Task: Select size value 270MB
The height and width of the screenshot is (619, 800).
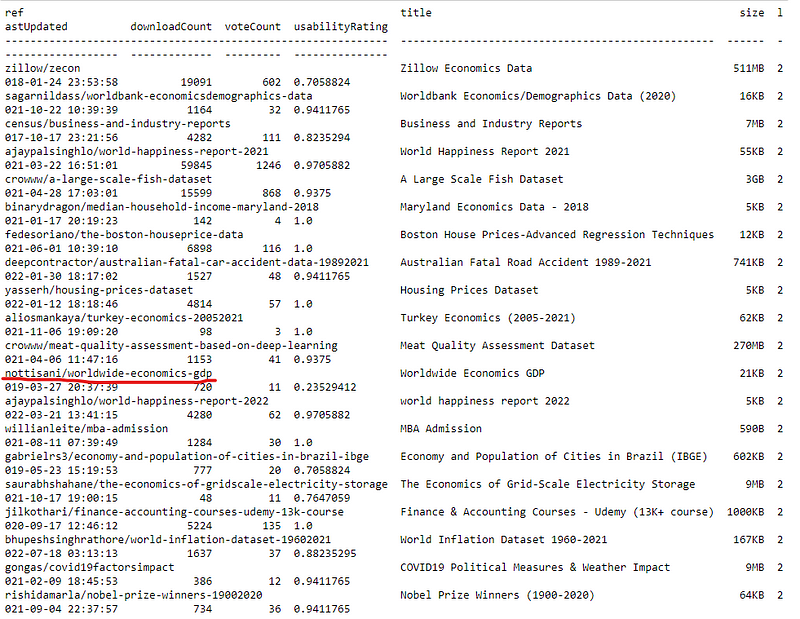Action: coord(749,345)
